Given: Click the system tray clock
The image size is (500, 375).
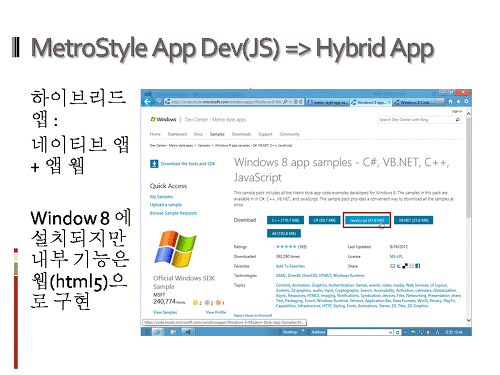Looking at the screenshot, I should (454, 332).
